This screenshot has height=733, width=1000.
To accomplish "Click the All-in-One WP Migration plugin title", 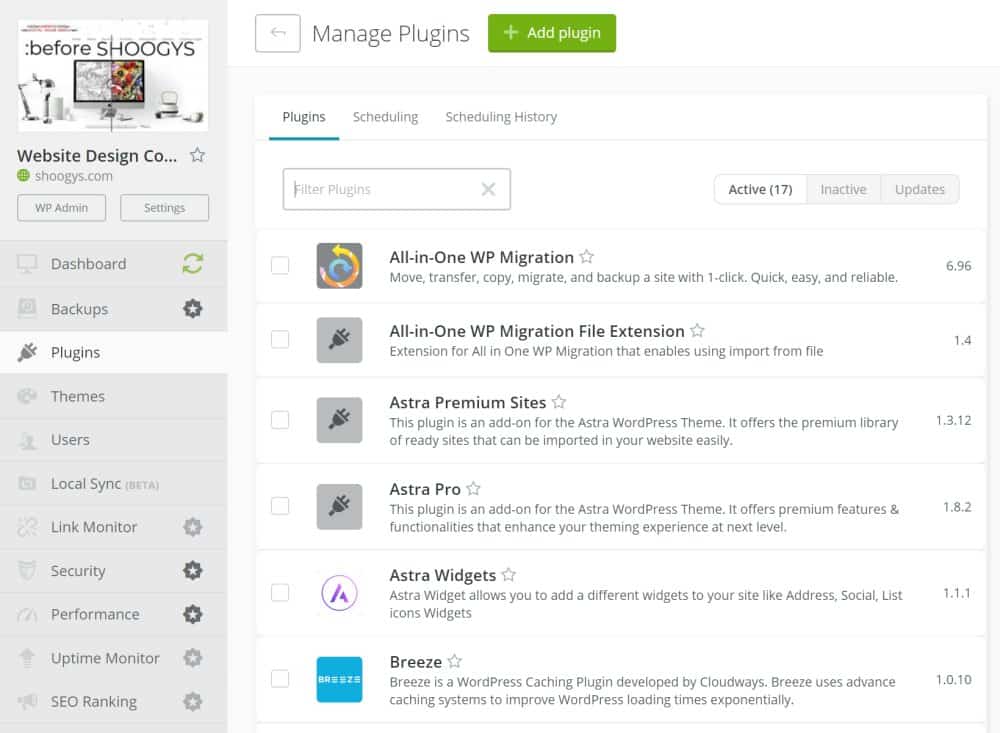I will click(482, 257).
